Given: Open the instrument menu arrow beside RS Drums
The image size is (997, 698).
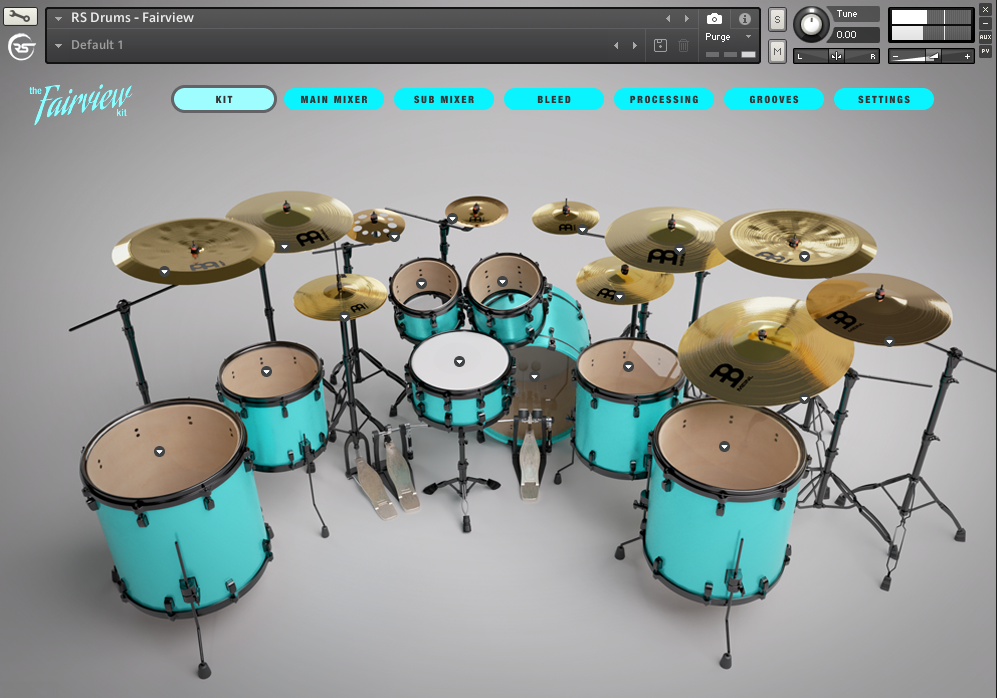Looking at the screenshot, I should (58, 18).
